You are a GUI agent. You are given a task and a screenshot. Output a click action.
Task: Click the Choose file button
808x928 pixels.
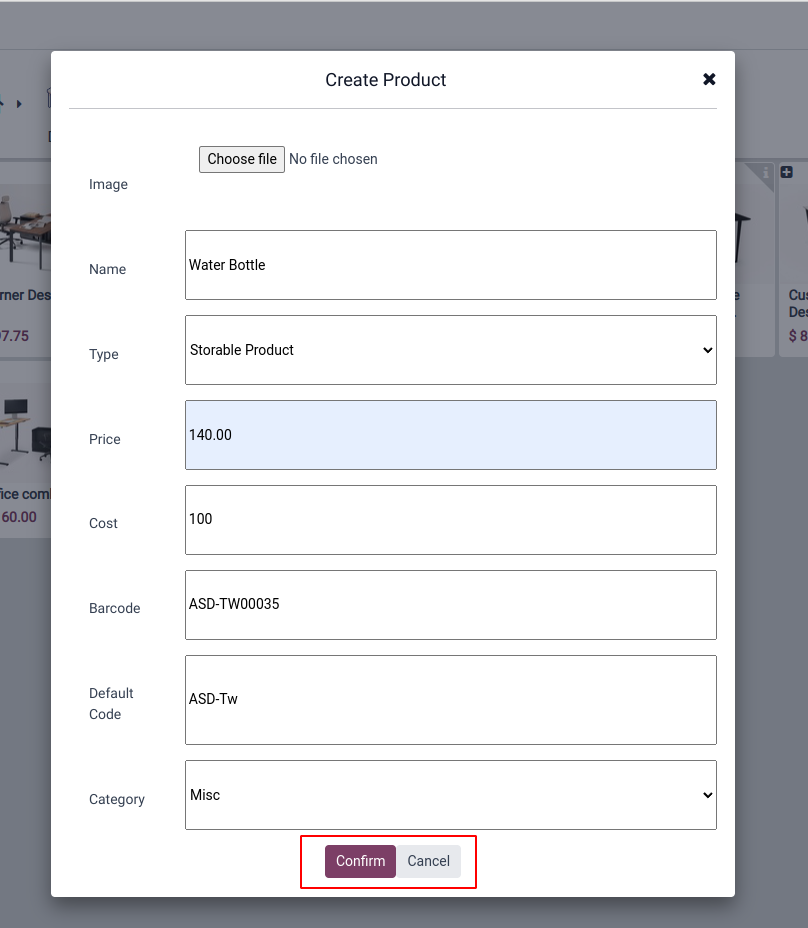[x=242, y=159]
